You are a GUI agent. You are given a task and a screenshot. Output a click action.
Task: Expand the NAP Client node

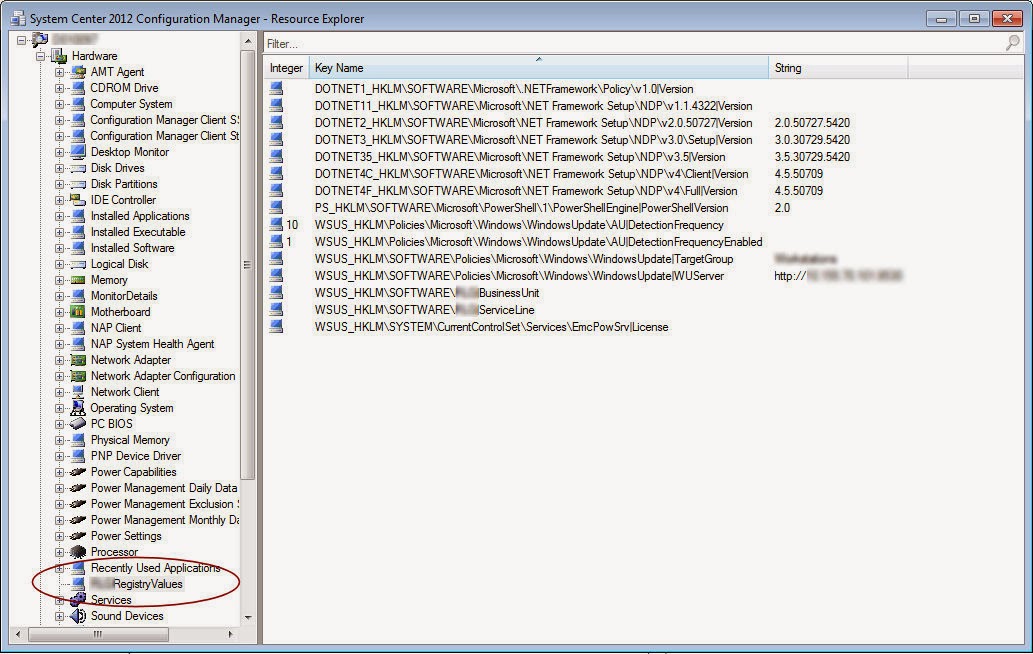tap(59, 328)
